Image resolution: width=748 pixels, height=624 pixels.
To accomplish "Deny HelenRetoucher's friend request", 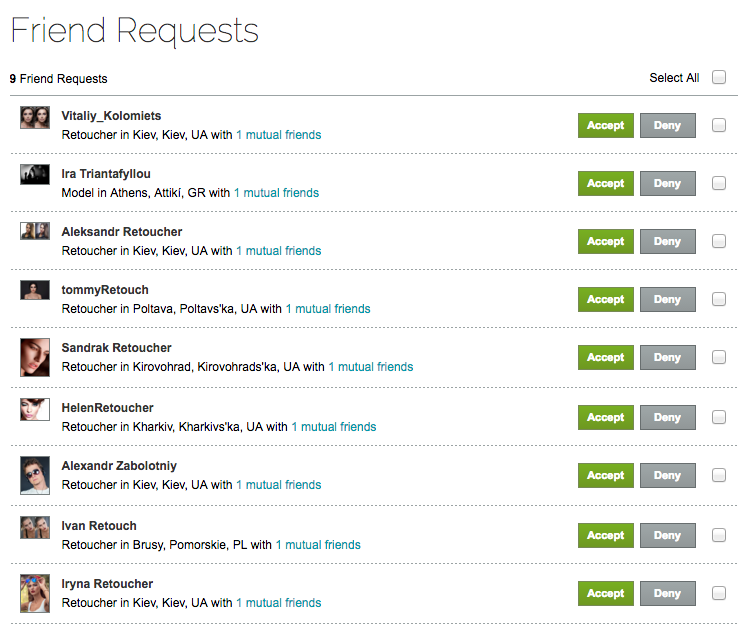I will click(x=667, y=418).
